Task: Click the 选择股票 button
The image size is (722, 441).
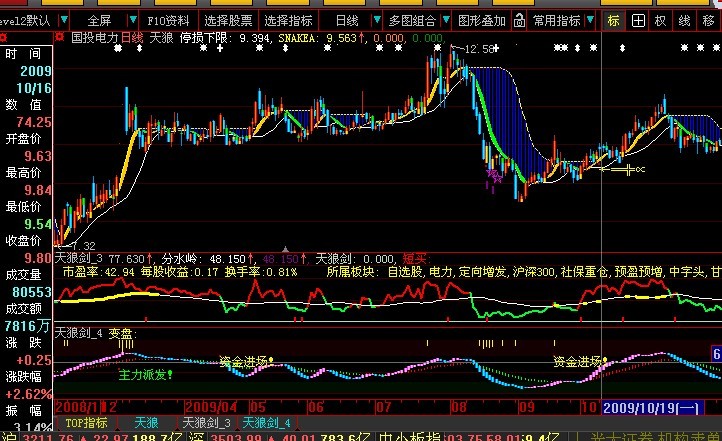Action: pyautogui.click(x=228, y=21)
